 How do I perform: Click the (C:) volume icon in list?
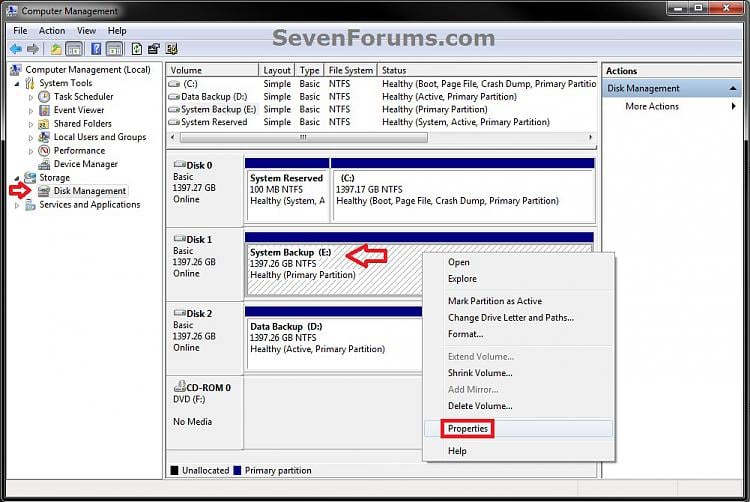[174, 84]
